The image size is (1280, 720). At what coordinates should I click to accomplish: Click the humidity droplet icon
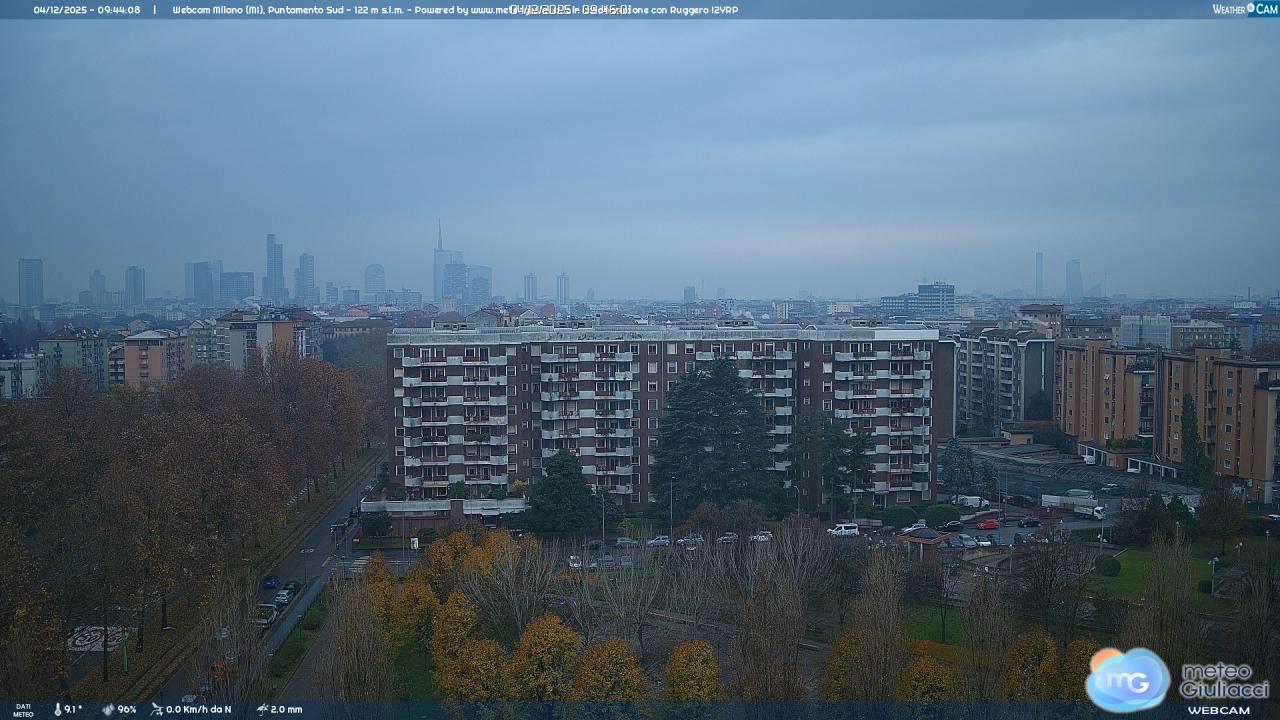tap(108, 709)
